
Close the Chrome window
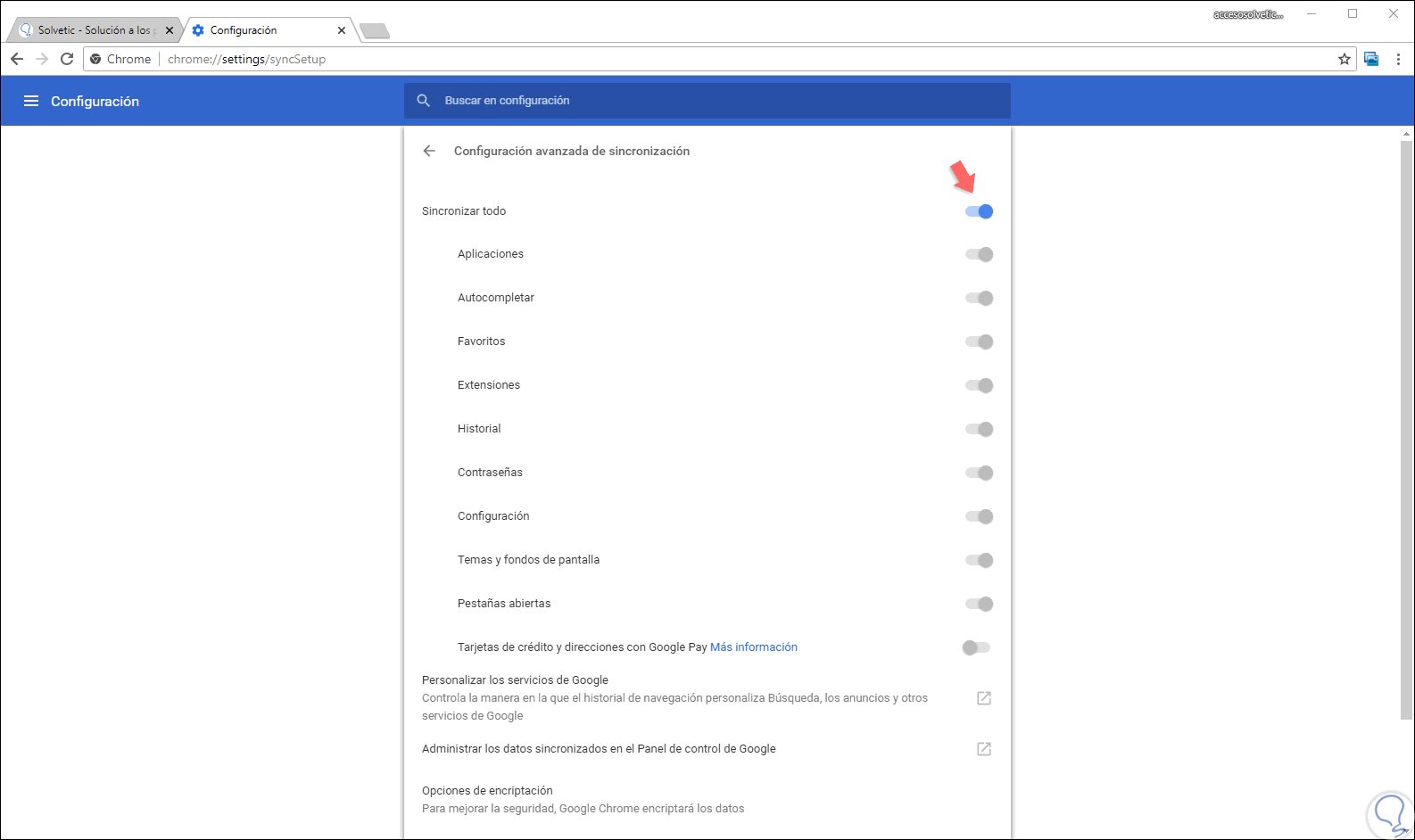pyautogui.click(x=1394, y=14)
